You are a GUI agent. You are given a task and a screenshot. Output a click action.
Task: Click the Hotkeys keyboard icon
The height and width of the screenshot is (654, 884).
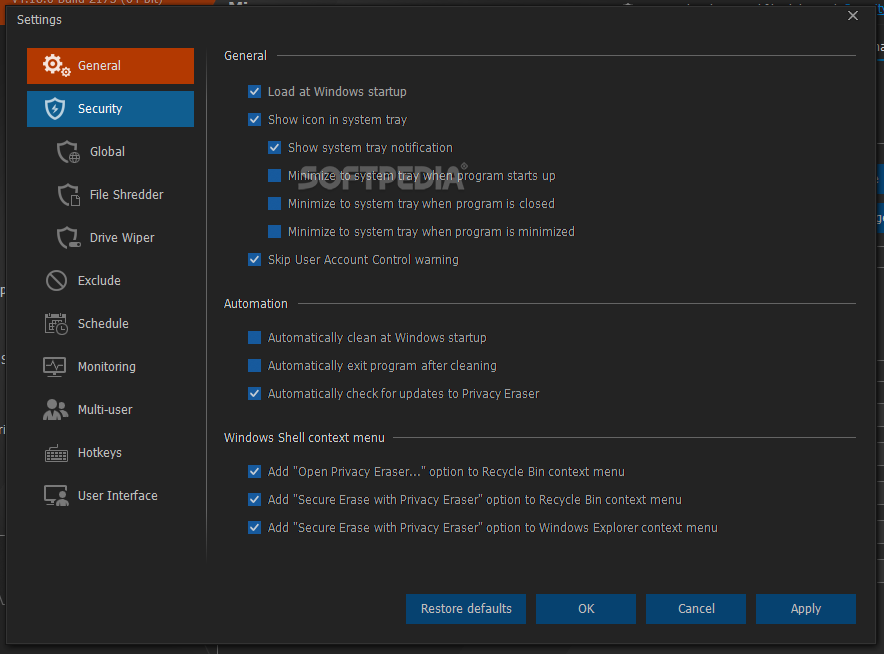(x=56, y=453)
